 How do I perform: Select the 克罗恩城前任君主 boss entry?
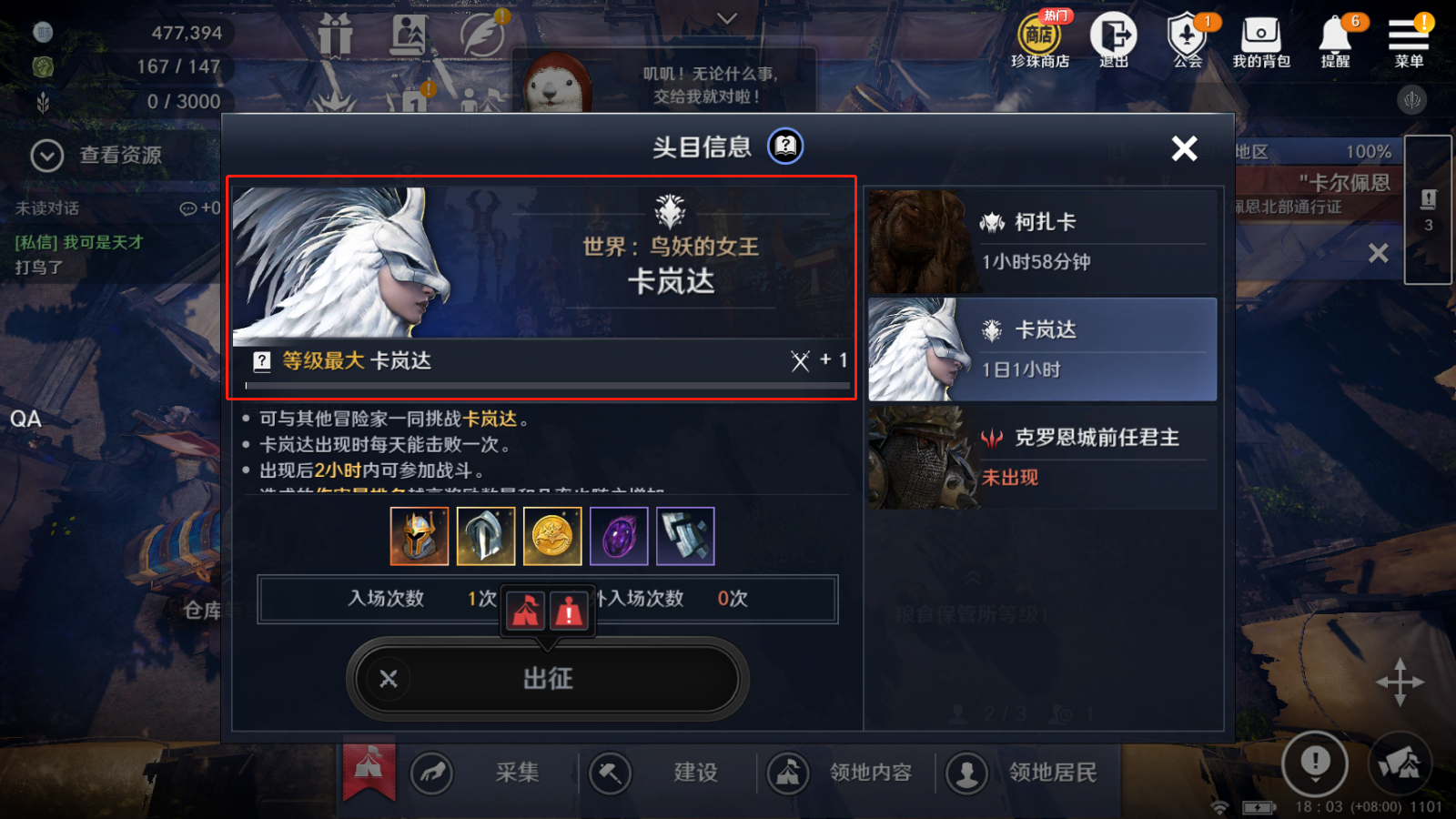[1043, 458]
